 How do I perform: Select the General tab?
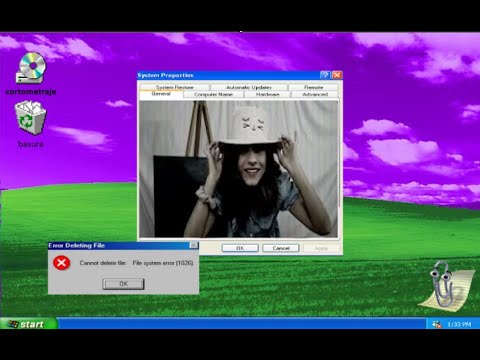click(161, 94)
